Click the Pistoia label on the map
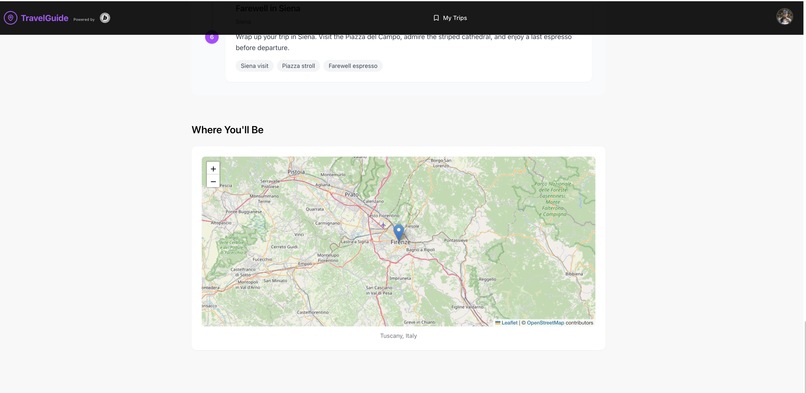806x393 pixels. 297,172
